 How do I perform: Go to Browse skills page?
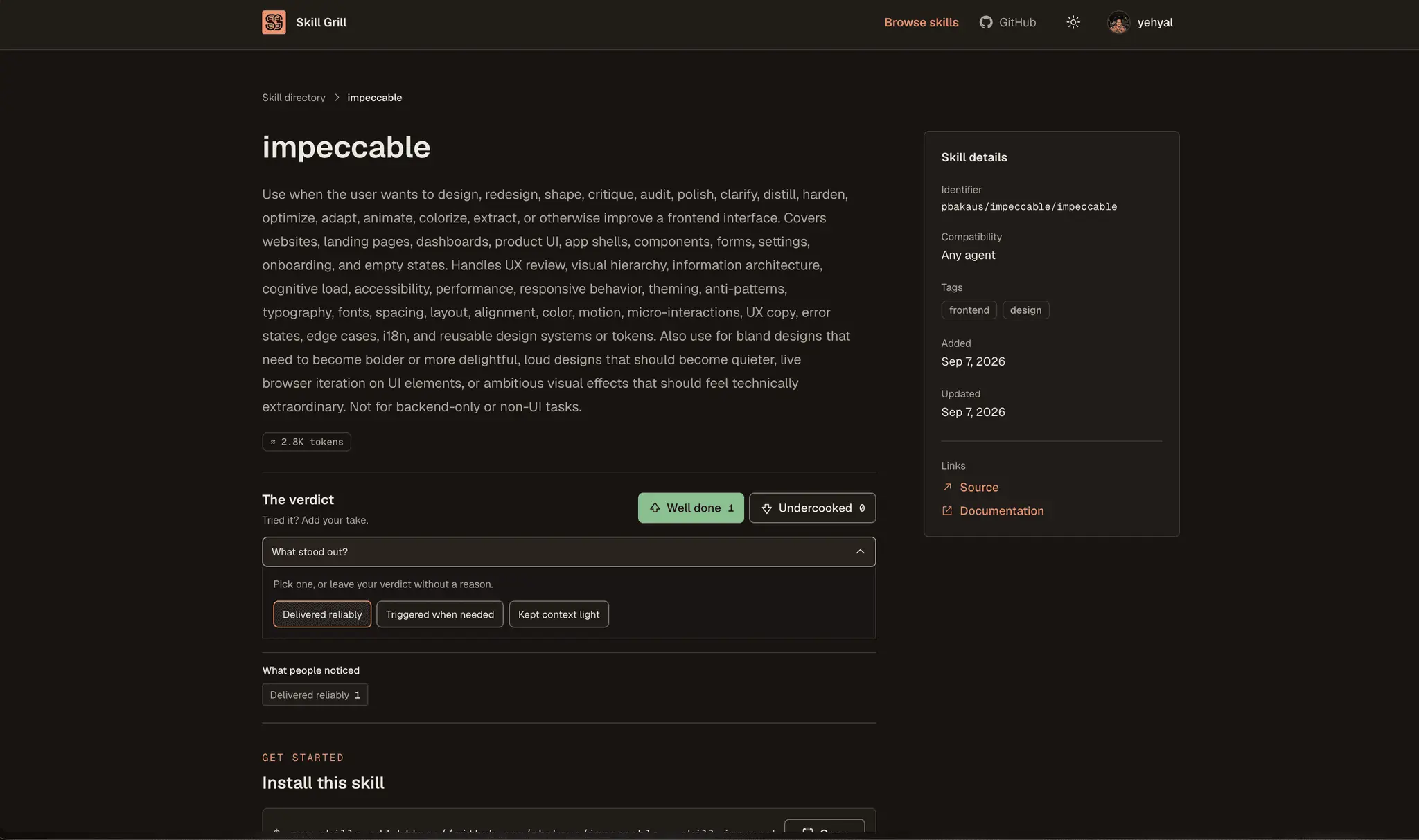(921, 22)
